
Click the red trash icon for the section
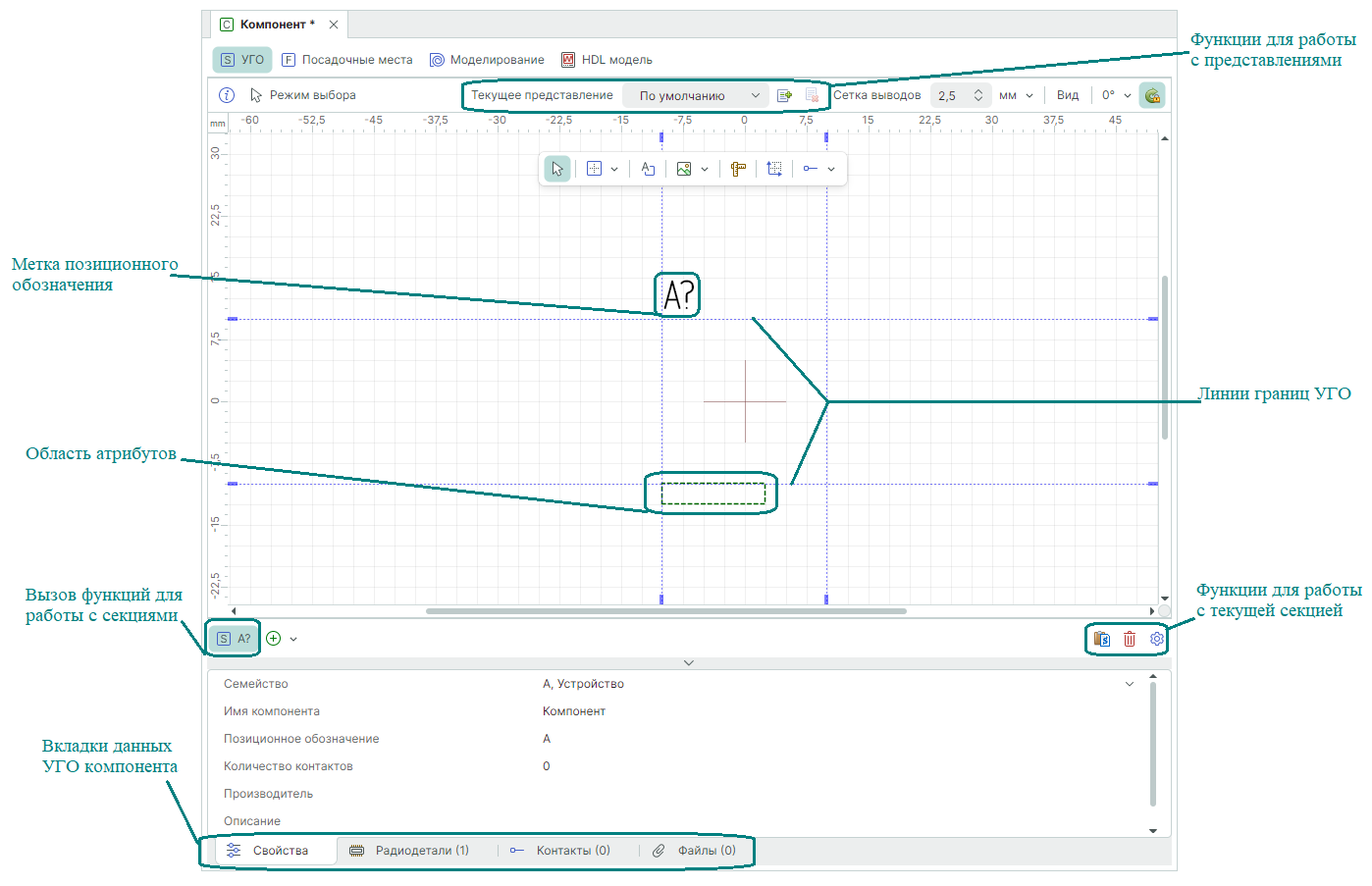[1130, 639]
